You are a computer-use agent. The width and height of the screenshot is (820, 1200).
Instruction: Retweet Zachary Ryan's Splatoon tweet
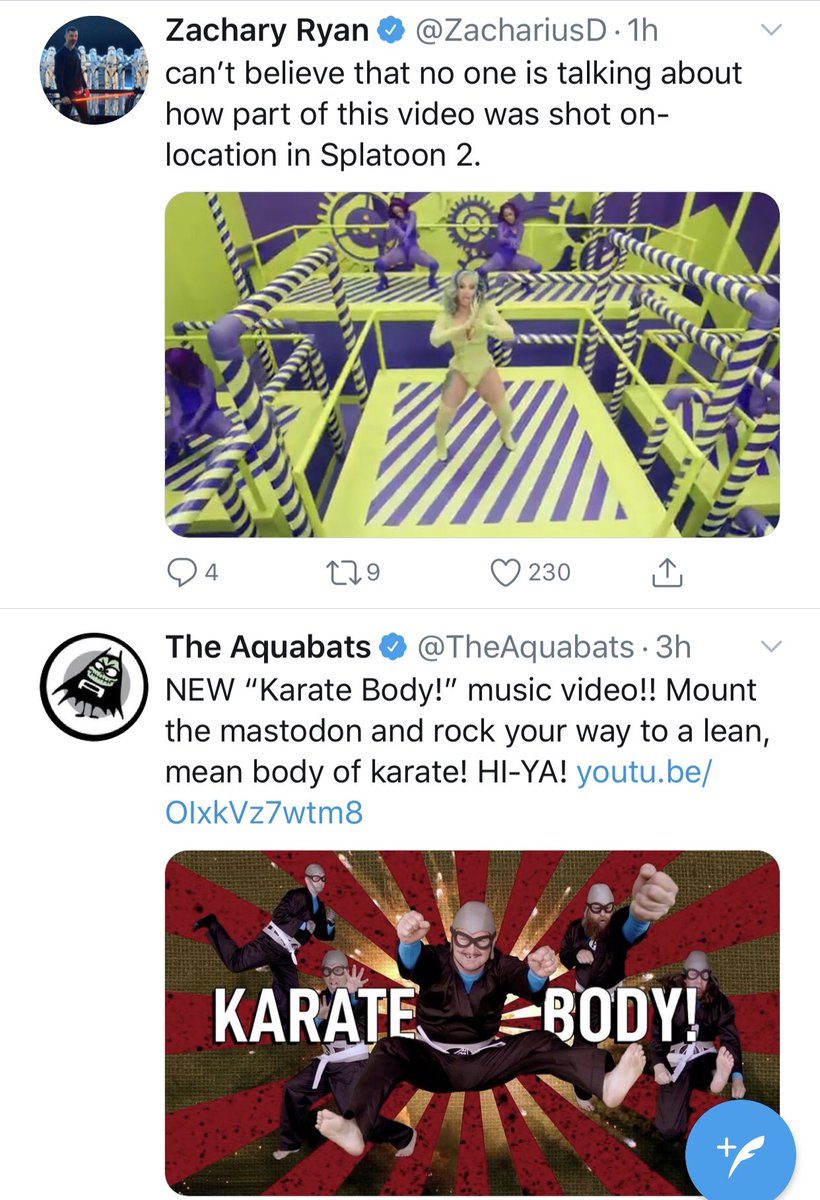pos(356,572)
